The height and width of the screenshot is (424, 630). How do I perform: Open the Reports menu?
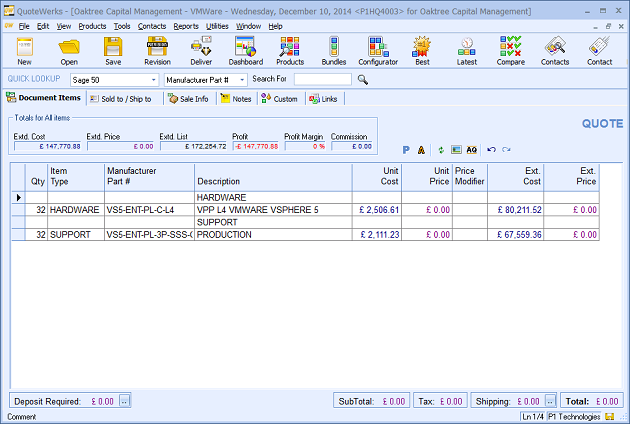(185, 26)
